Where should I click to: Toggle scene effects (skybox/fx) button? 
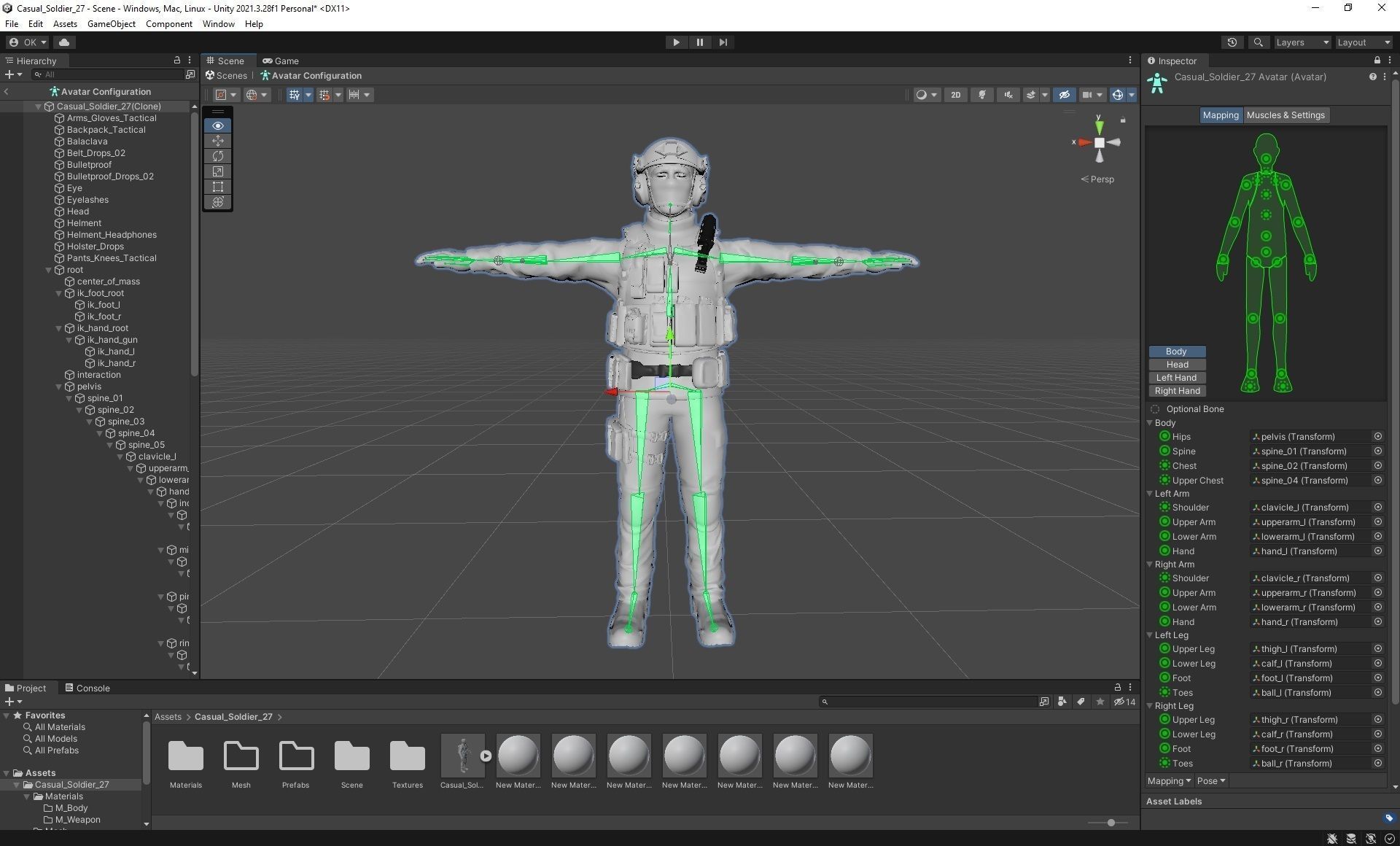(1030, 95)
